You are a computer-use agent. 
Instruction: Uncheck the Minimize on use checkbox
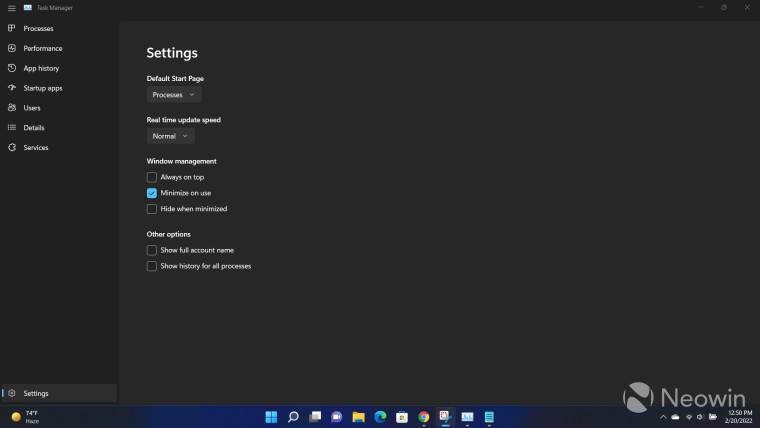152,193
